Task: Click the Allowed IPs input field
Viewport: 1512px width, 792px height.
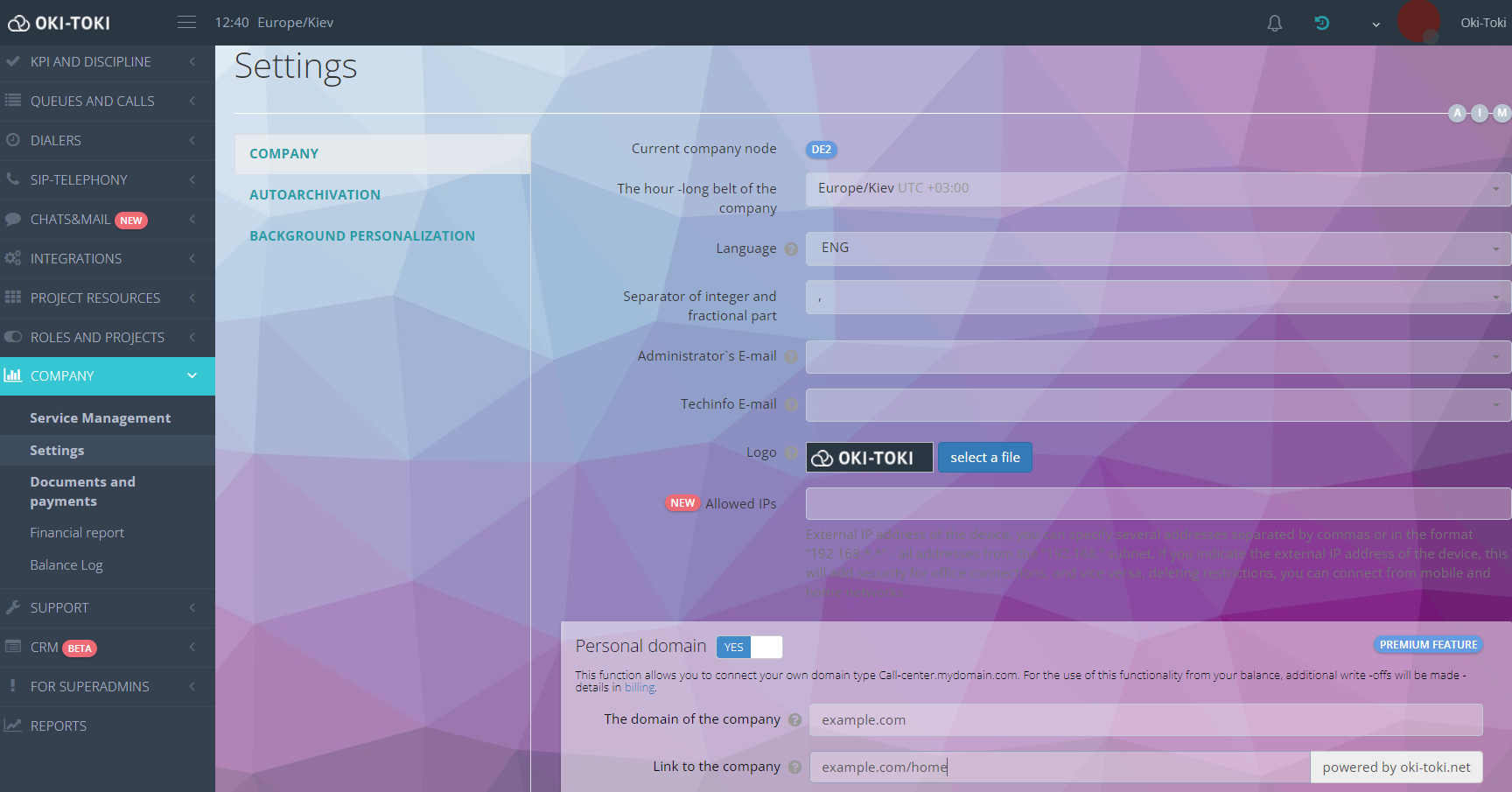Action: point(1157,504)
